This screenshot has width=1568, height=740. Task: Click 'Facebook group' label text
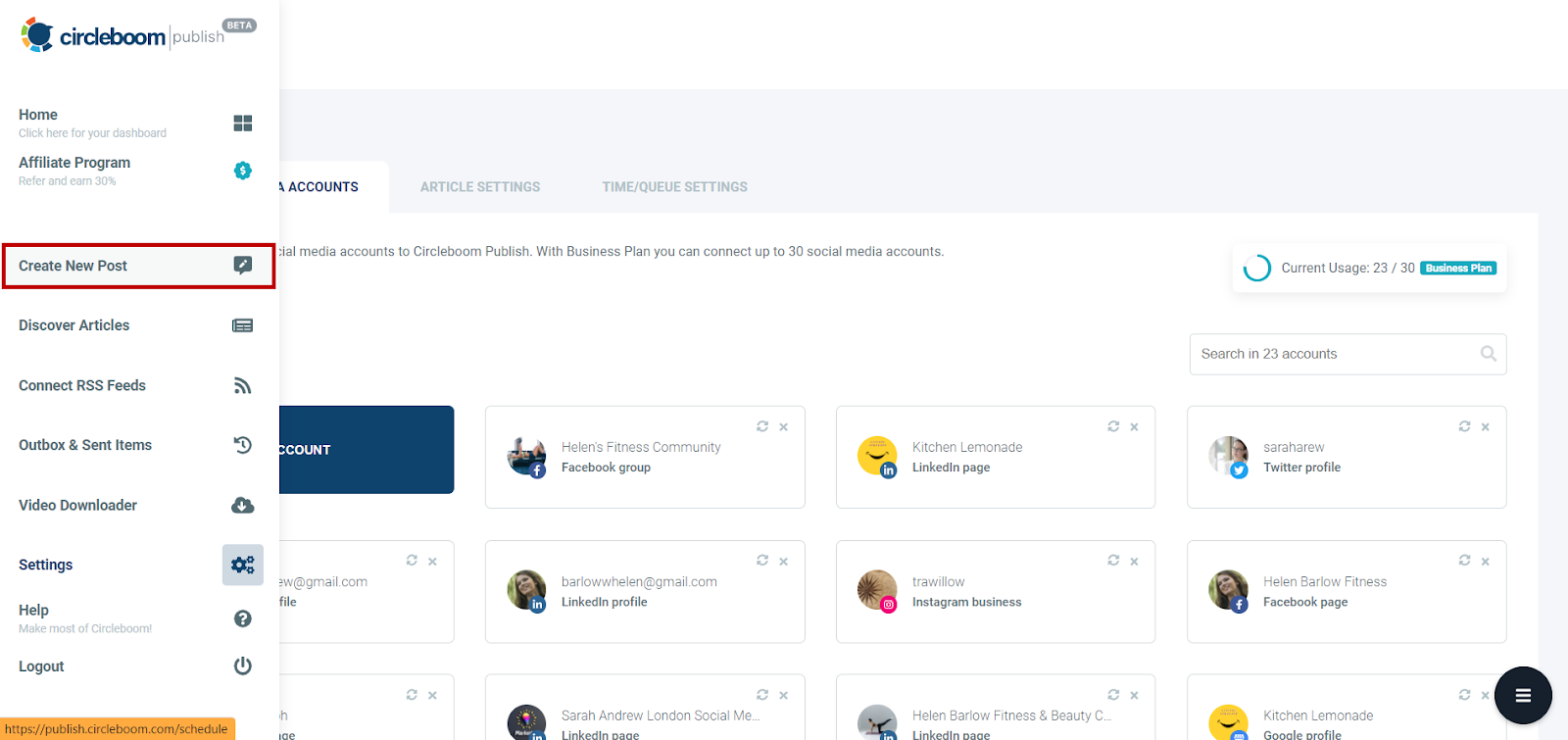[x=606, y=468]
